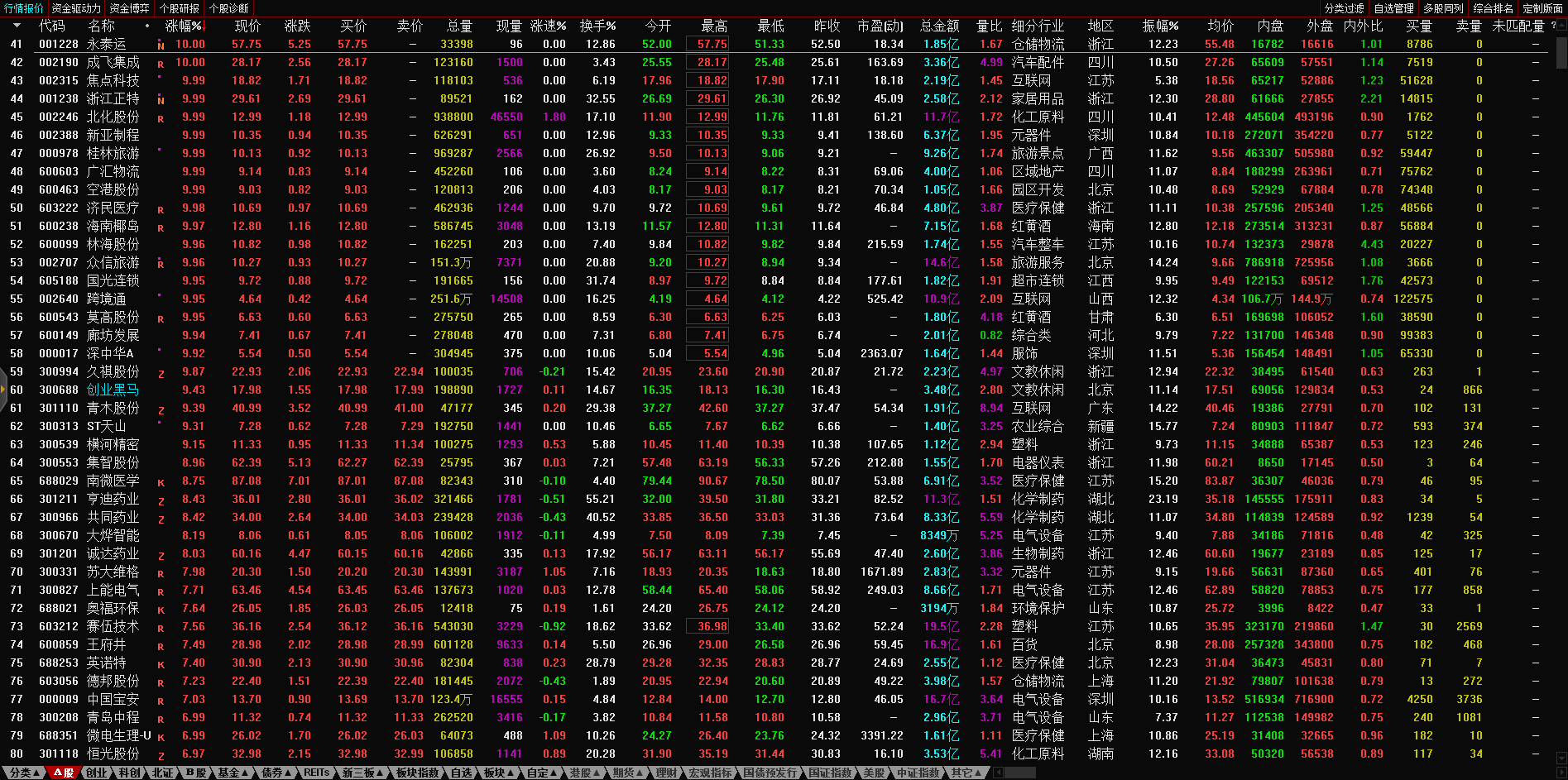The height and width of the screenshot is (780, 1568).
Task: Click the R margin-trading marker on 成飞集成
Action: pyautogui.click(x=161, y=64)
